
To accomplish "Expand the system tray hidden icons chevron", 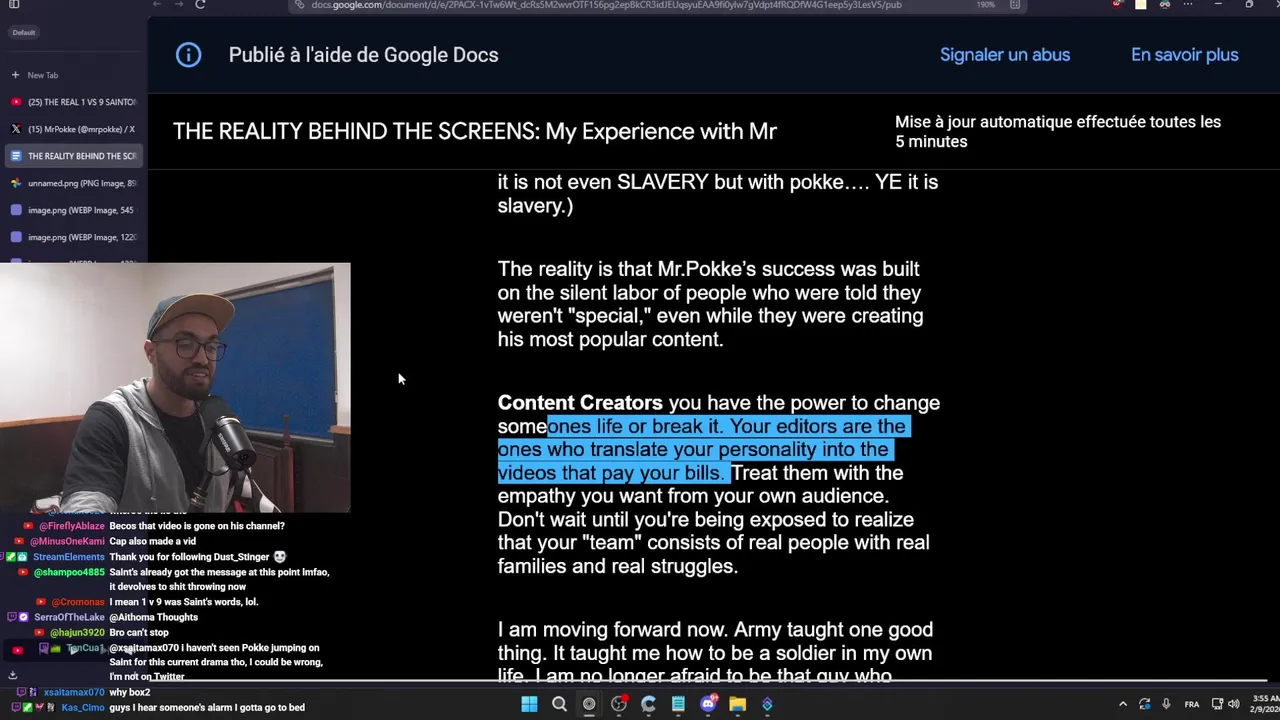I will 1122,704.
